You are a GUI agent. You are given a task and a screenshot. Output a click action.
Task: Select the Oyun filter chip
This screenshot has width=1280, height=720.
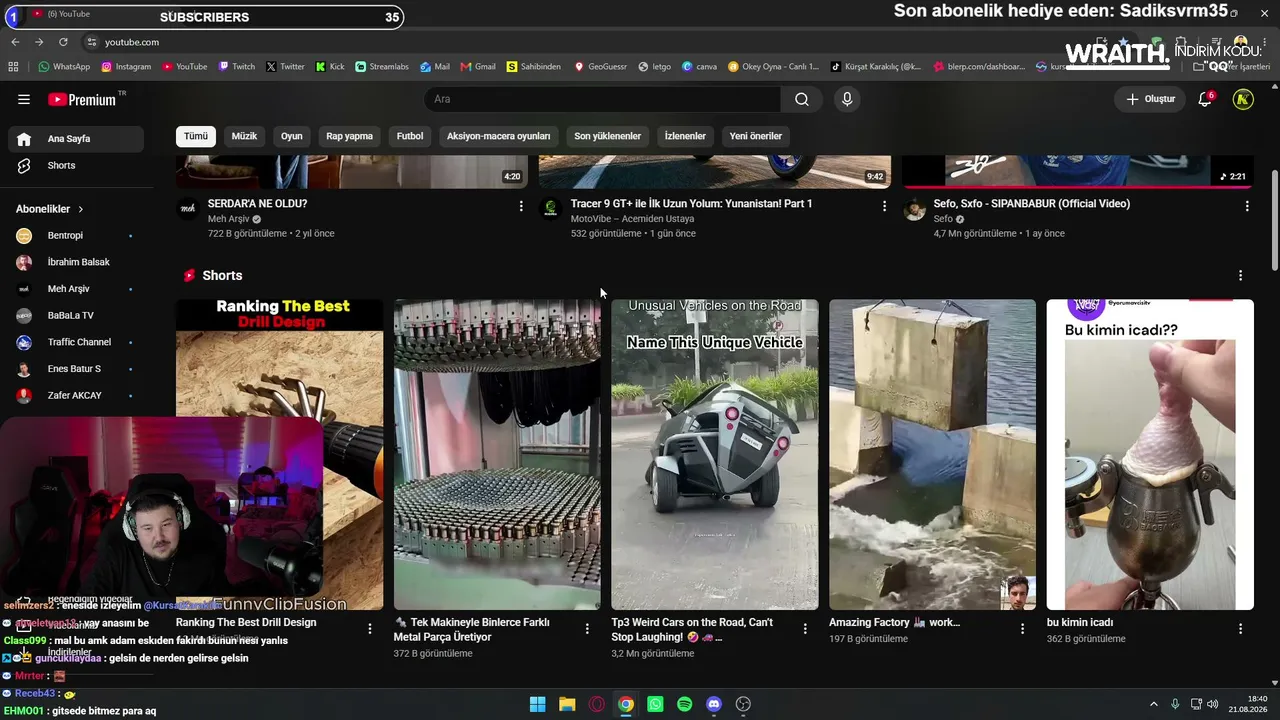[x=291, y=136]
